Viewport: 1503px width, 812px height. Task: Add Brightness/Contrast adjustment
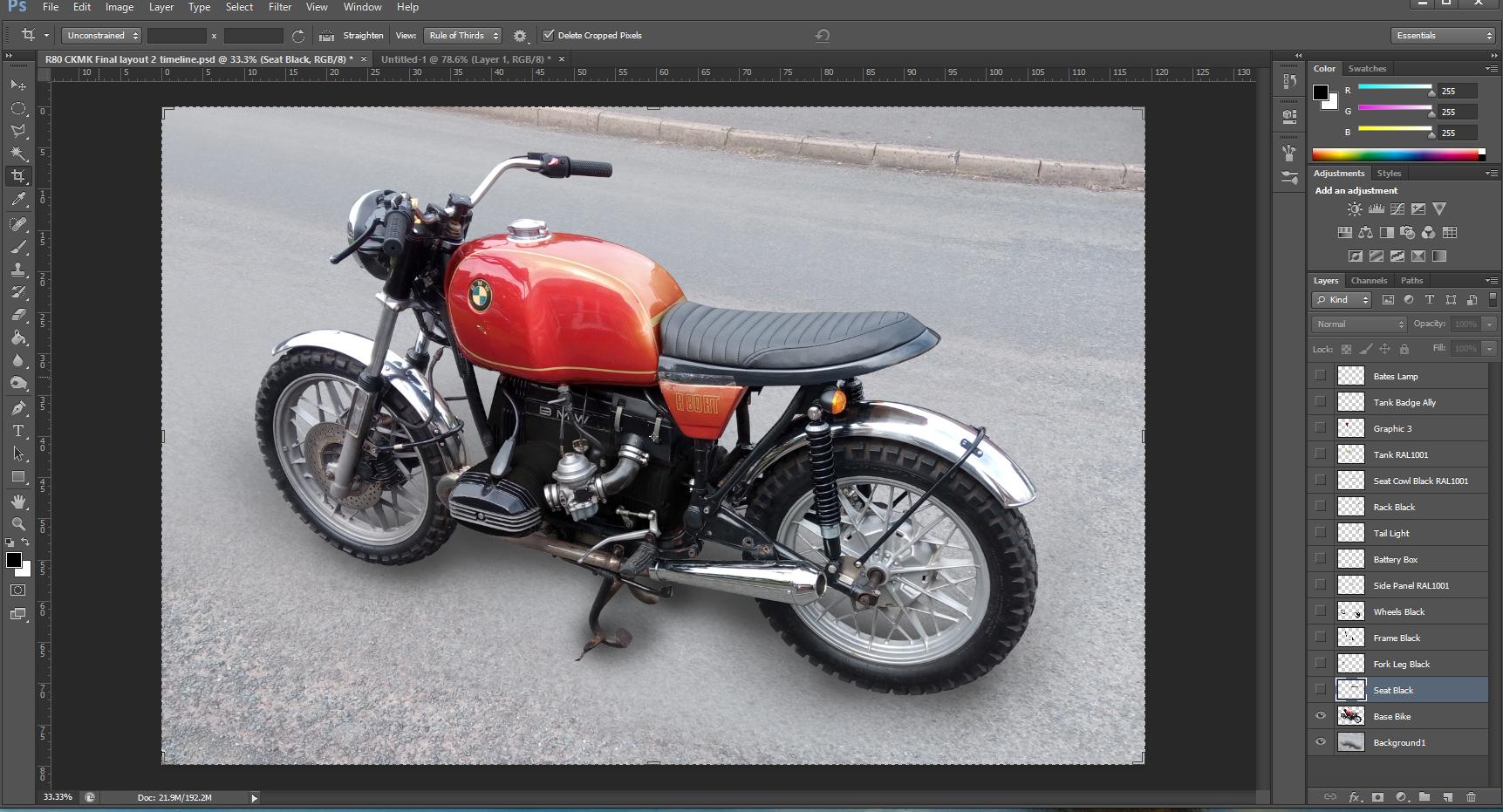pos(1354,209)
